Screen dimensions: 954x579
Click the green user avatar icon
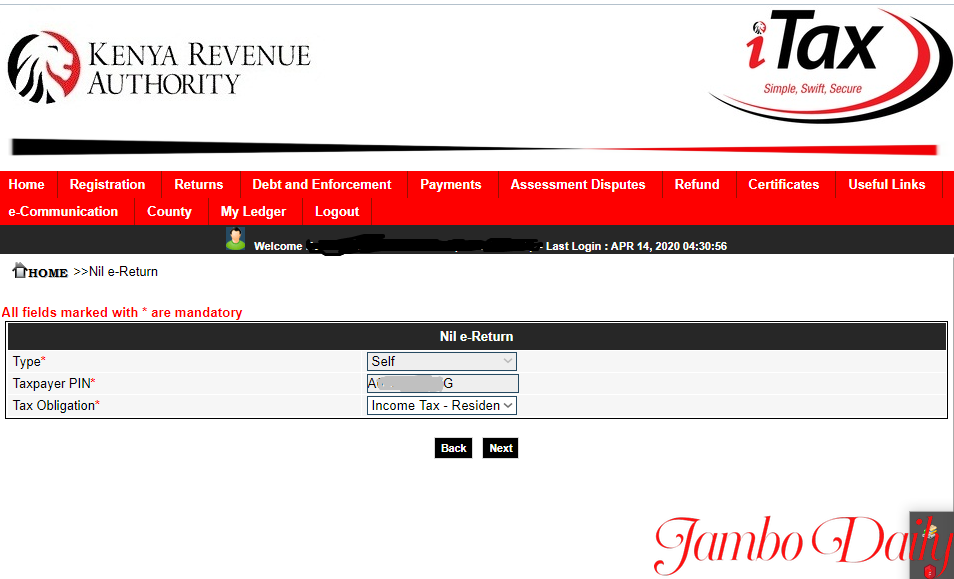pyautogui.click(x=235, y=239)
